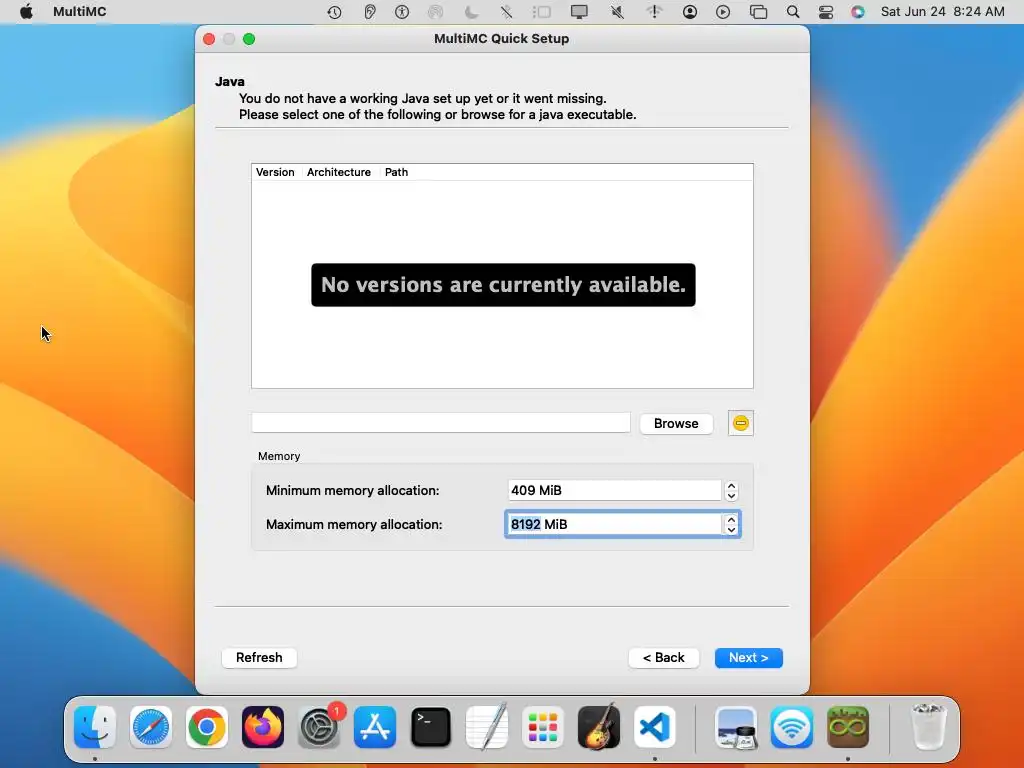Viewport: 1024px width, 768px height.
Task: Decrease minimum memory with down arrow
Action: [x=731, y=496]
